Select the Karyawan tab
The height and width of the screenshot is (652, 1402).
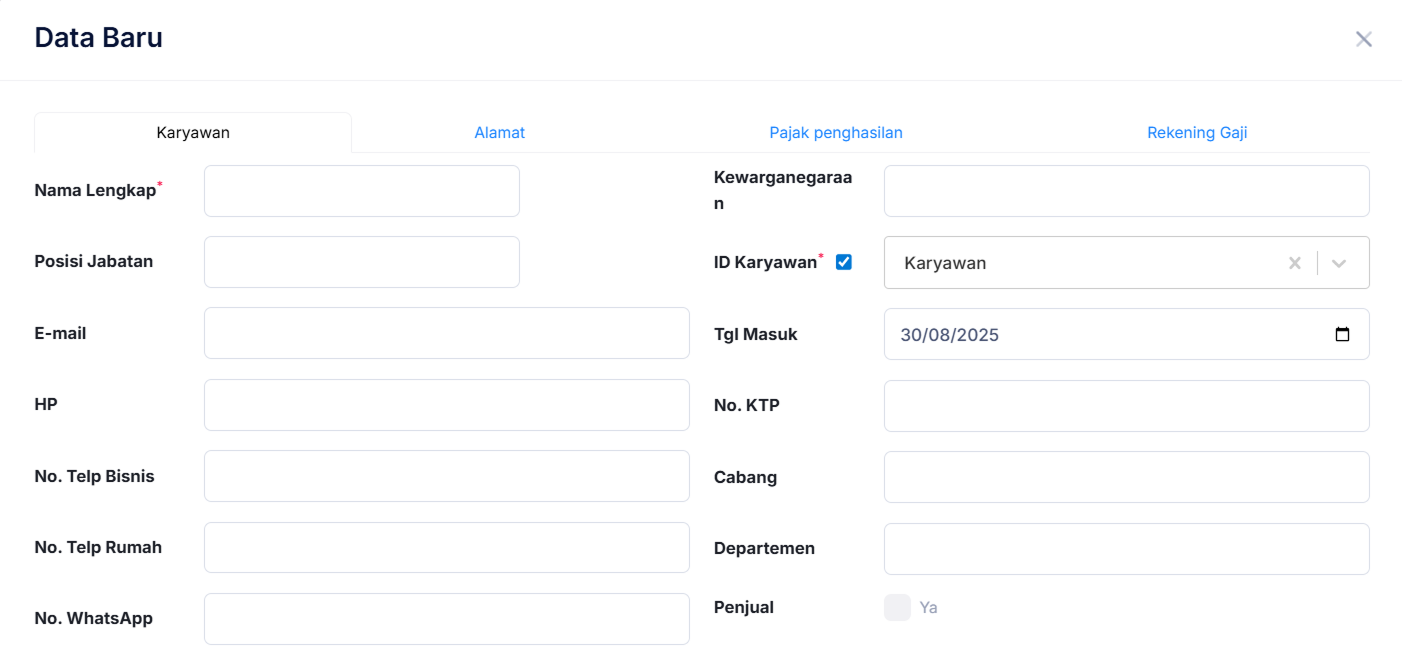click(x=193, y=133)
